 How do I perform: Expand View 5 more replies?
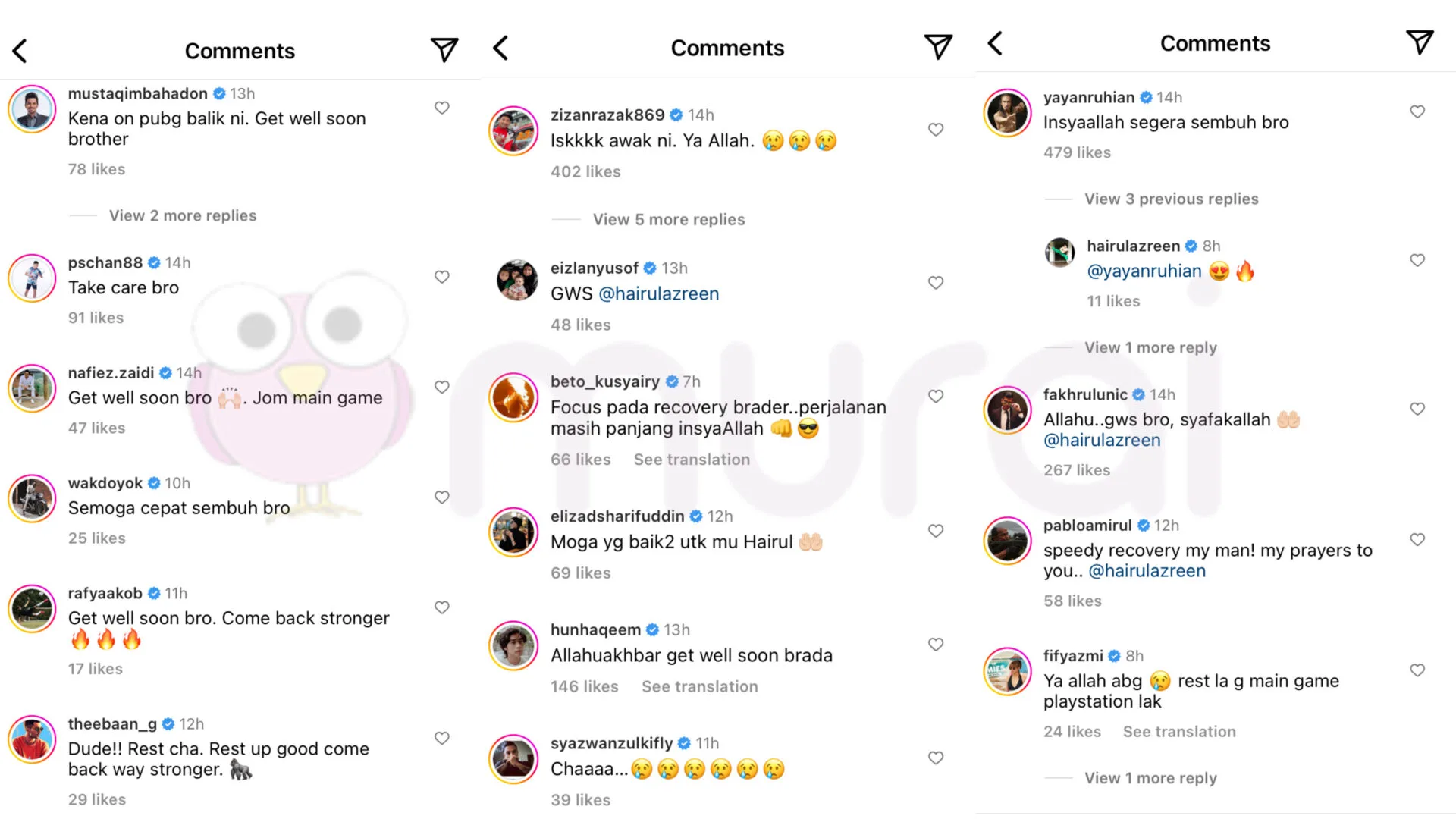coord(669,219)
